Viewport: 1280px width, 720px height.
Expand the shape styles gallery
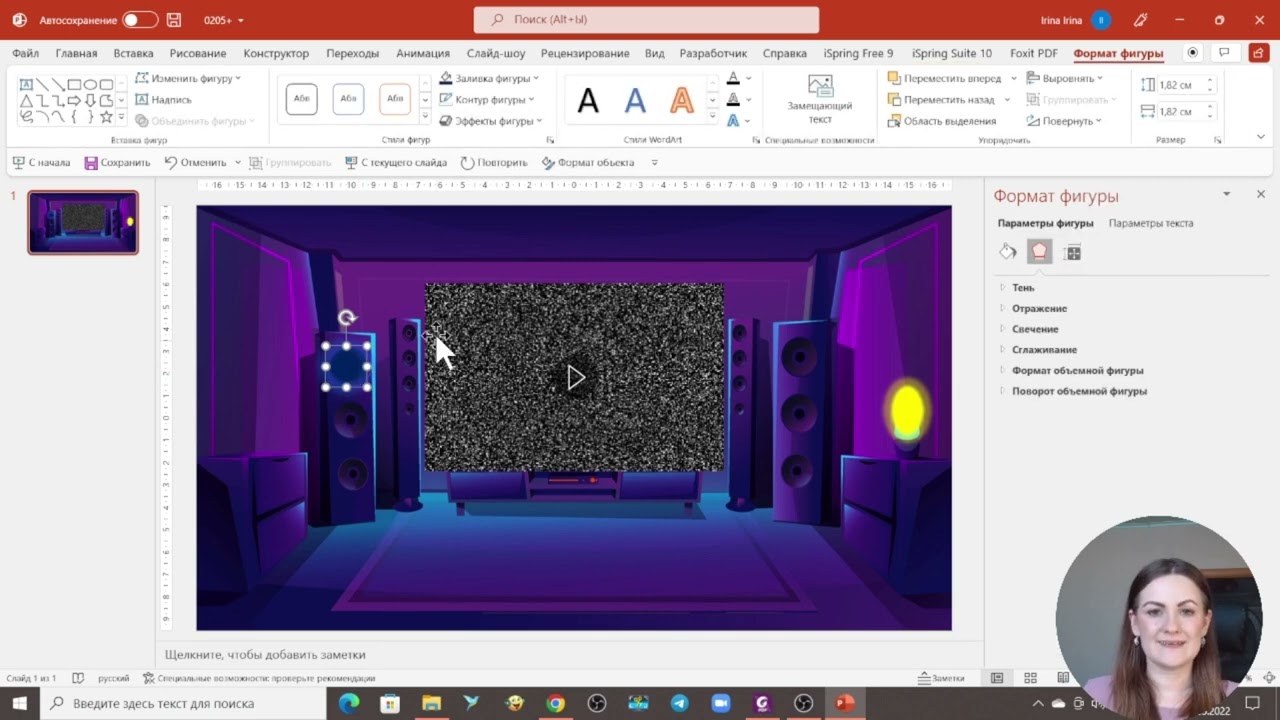[x=425, y=117]
